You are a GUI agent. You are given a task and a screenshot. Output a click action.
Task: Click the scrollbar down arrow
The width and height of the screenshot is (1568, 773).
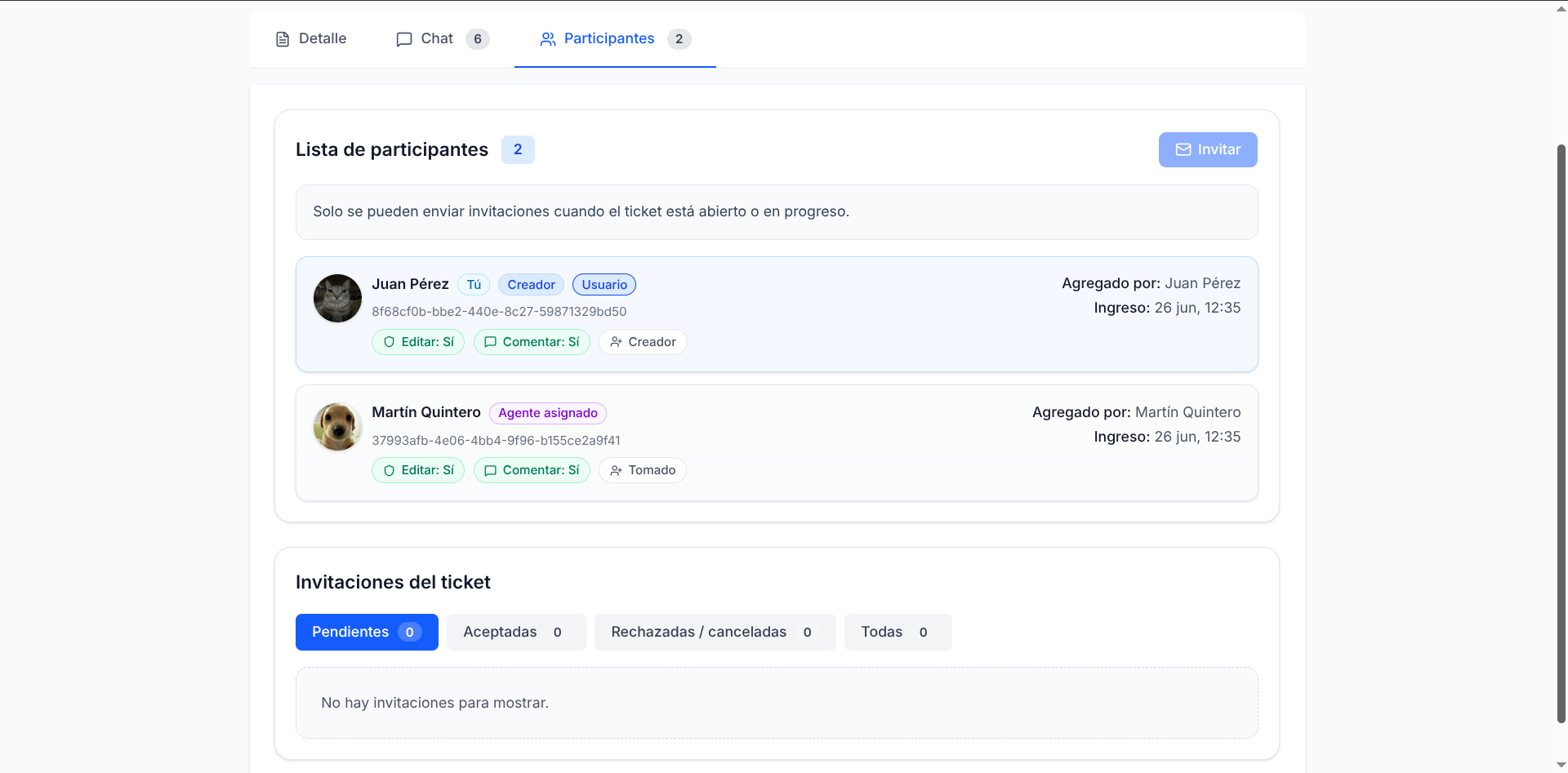click(x=1561, y=766)
